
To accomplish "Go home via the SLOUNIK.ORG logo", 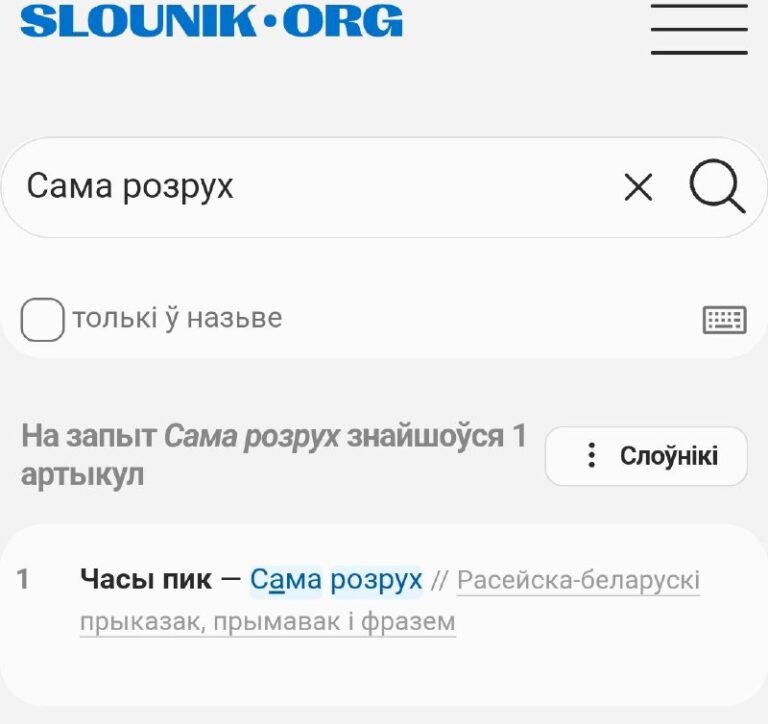I will (212, 21).
